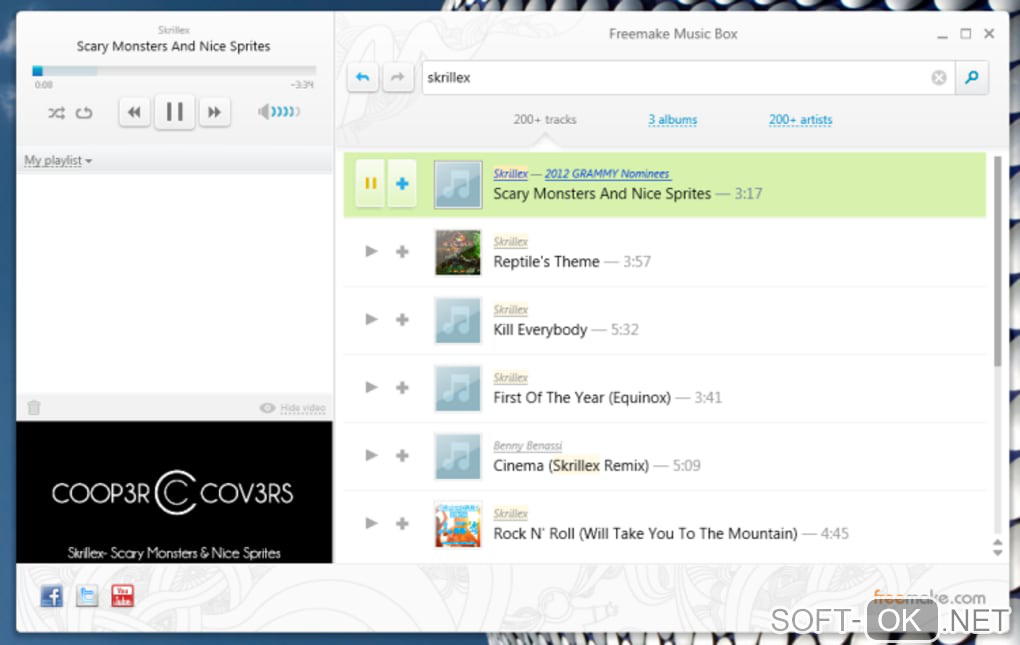Screen dimensions: 1020x645
Task: Open the My playlist dropdown
Action: pyautogui.click(x=58, y=160)
